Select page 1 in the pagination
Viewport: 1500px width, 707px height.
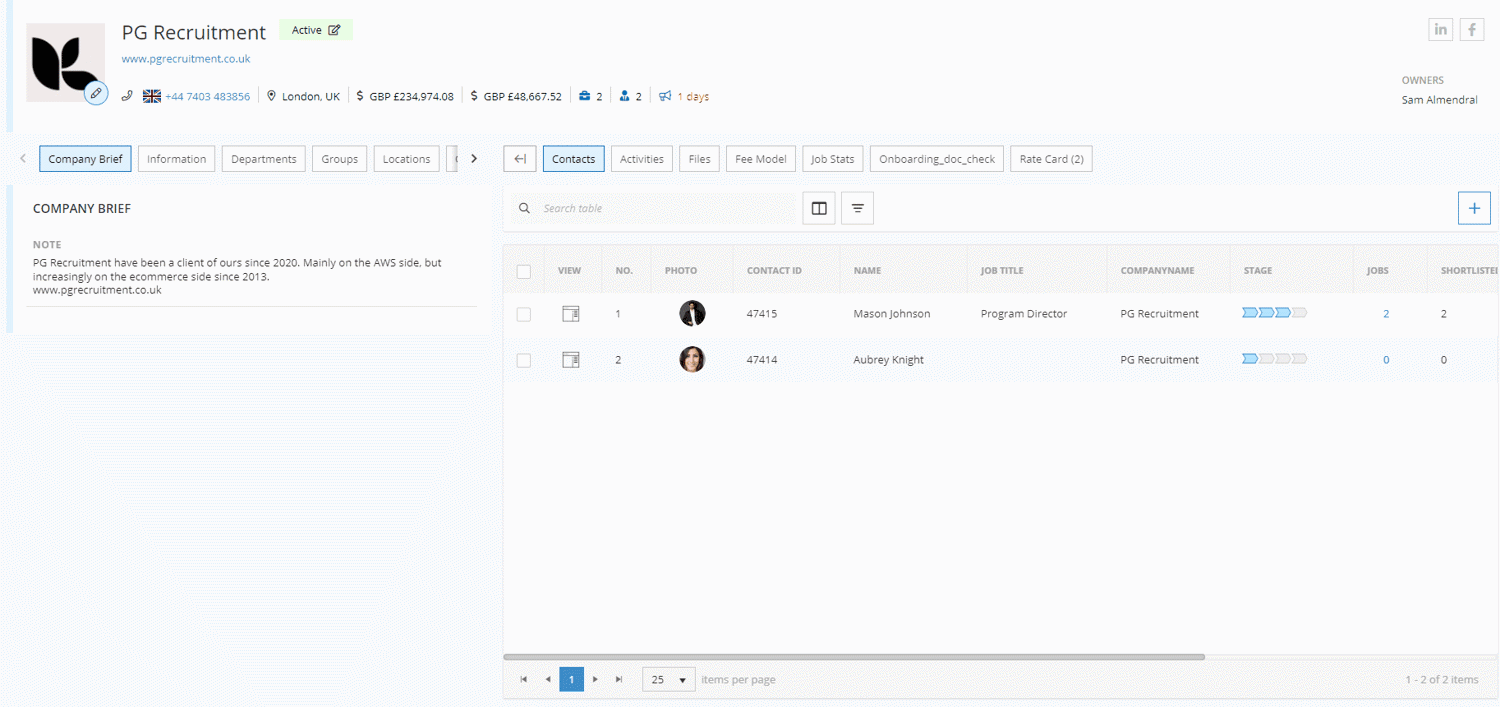[x=571, y=679]
